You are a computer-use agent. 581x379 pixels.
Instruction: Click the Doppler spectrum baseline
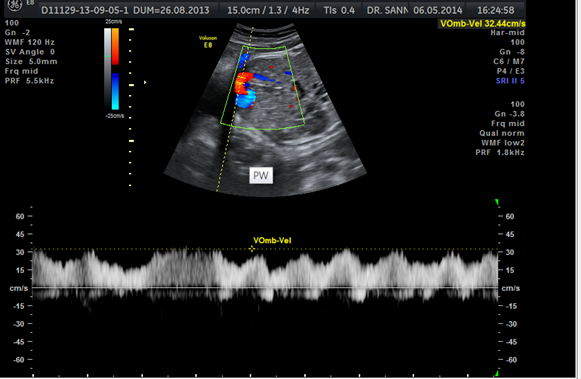coord(265,287)
